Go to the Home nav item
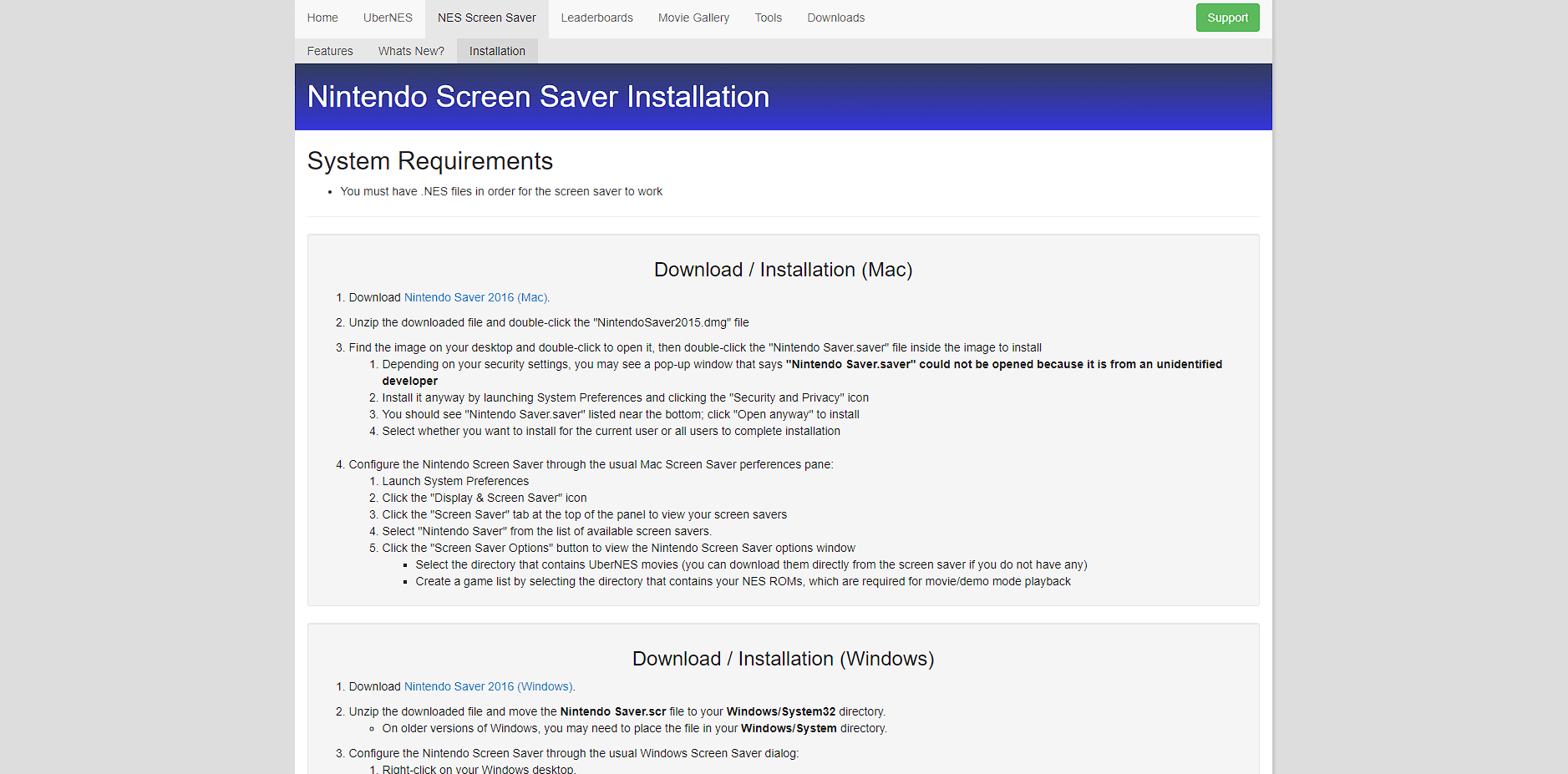Screen dimensions: 1568x774 322,18
